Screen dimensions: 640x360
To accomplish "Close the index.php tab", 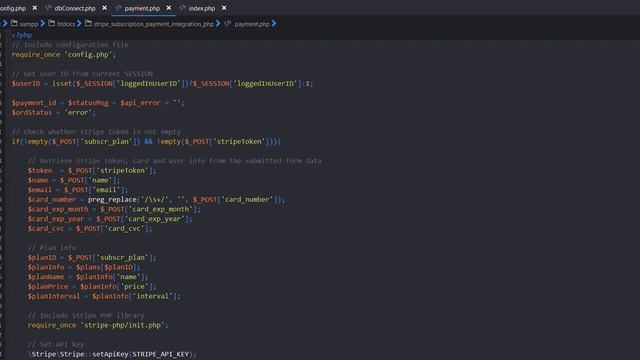I will 224,8.
